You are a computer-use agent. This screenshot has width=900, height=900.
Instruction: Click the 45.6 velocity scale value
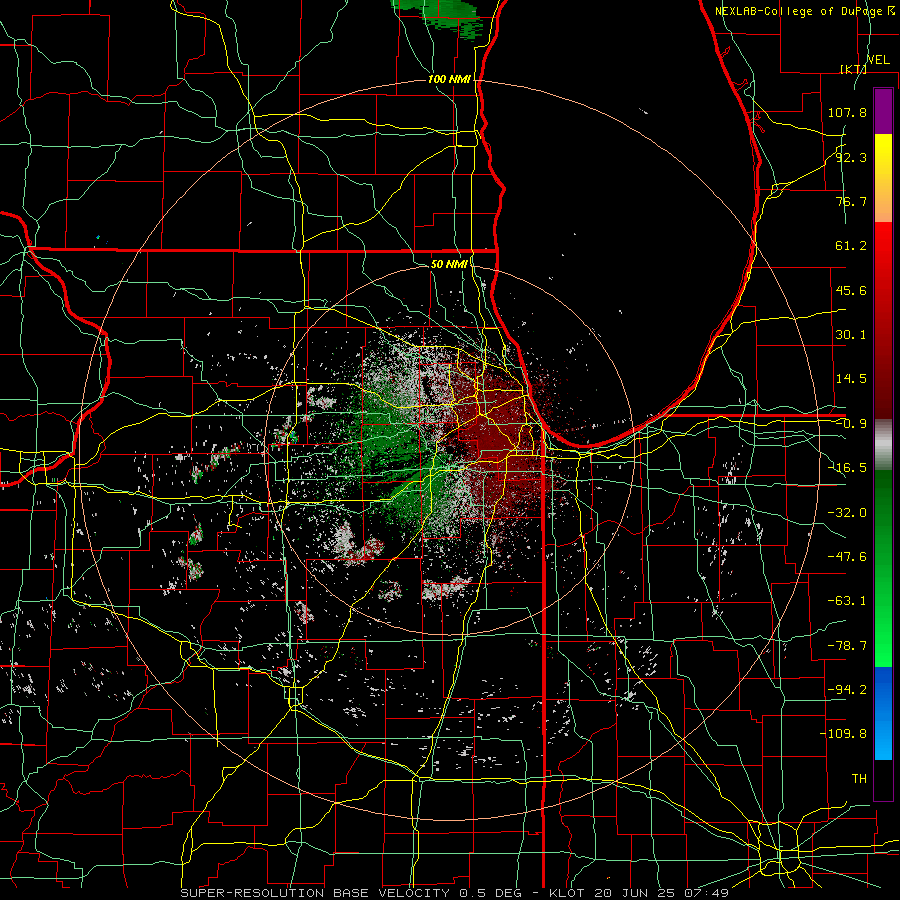[x=851, y=290]
